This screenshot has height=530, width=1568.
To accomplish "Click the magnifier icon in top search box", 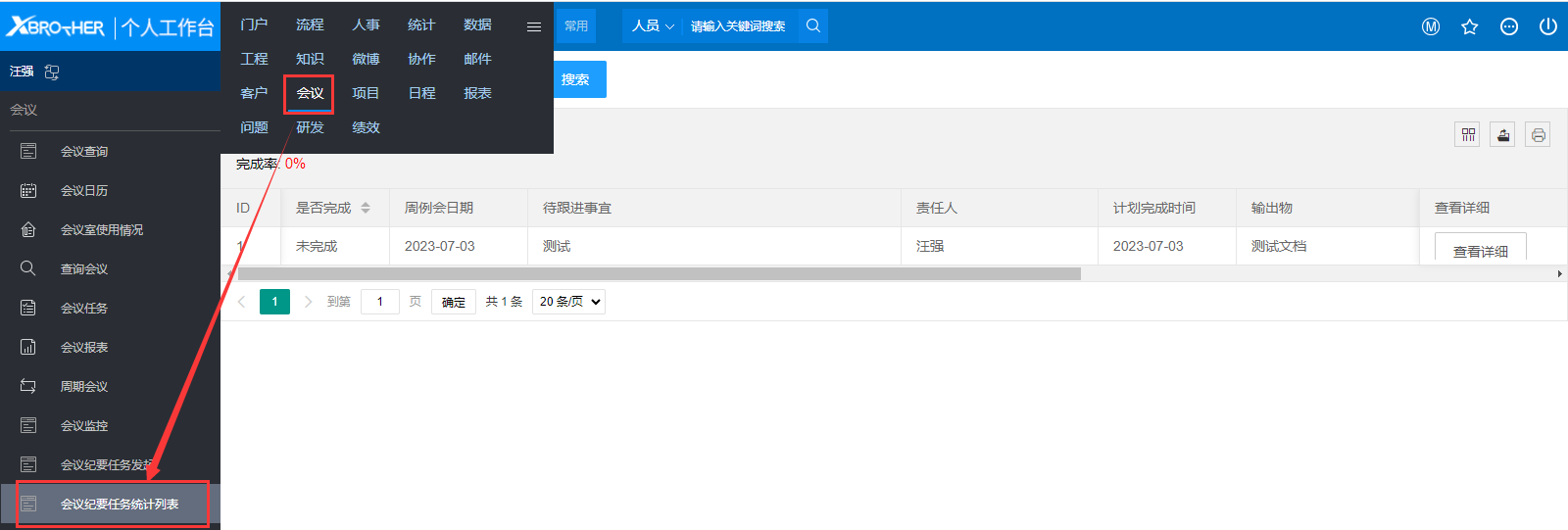I will pos(813,26).
